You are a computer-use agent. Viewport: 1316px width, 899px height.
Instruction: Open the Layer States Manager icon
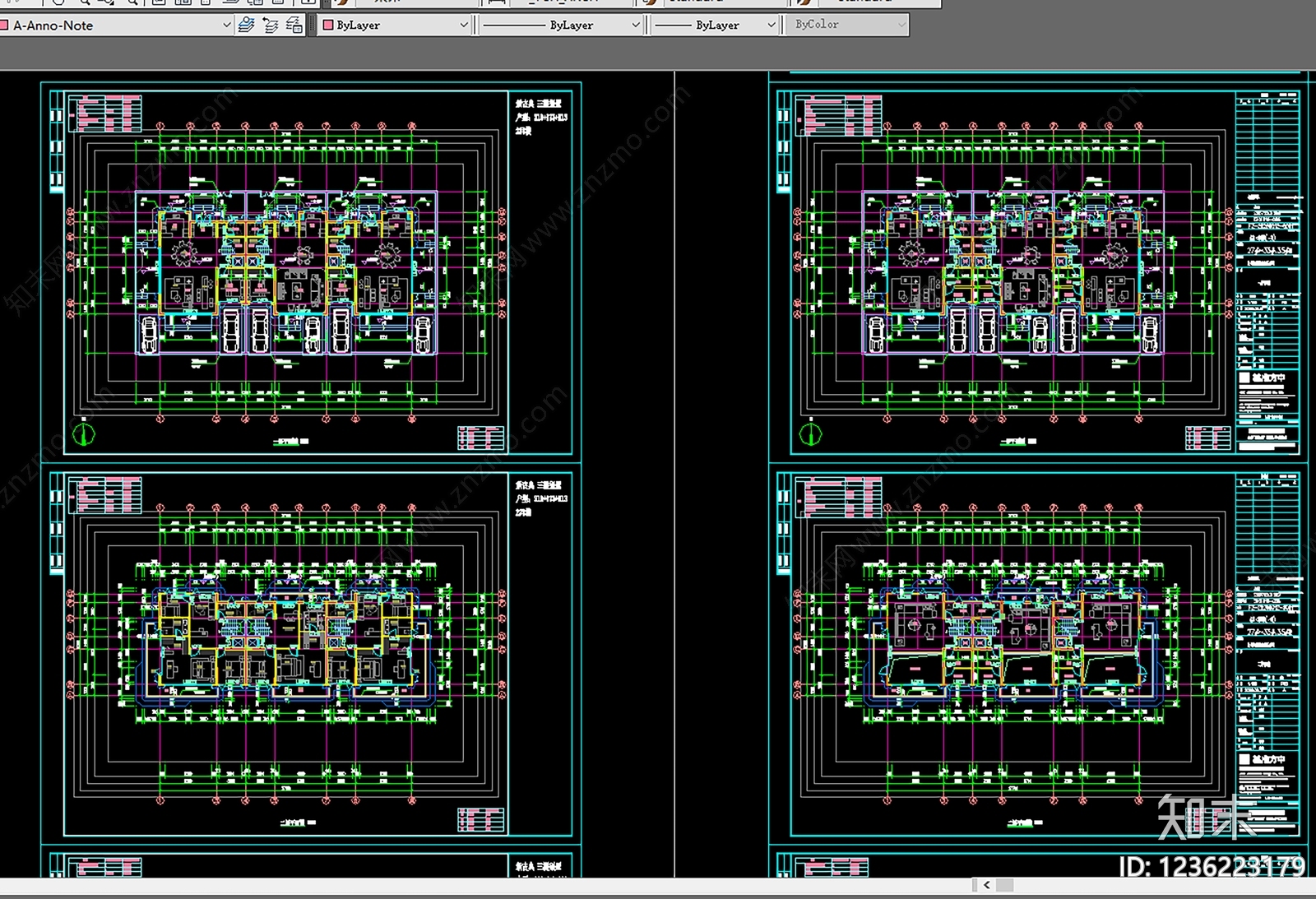294,25
